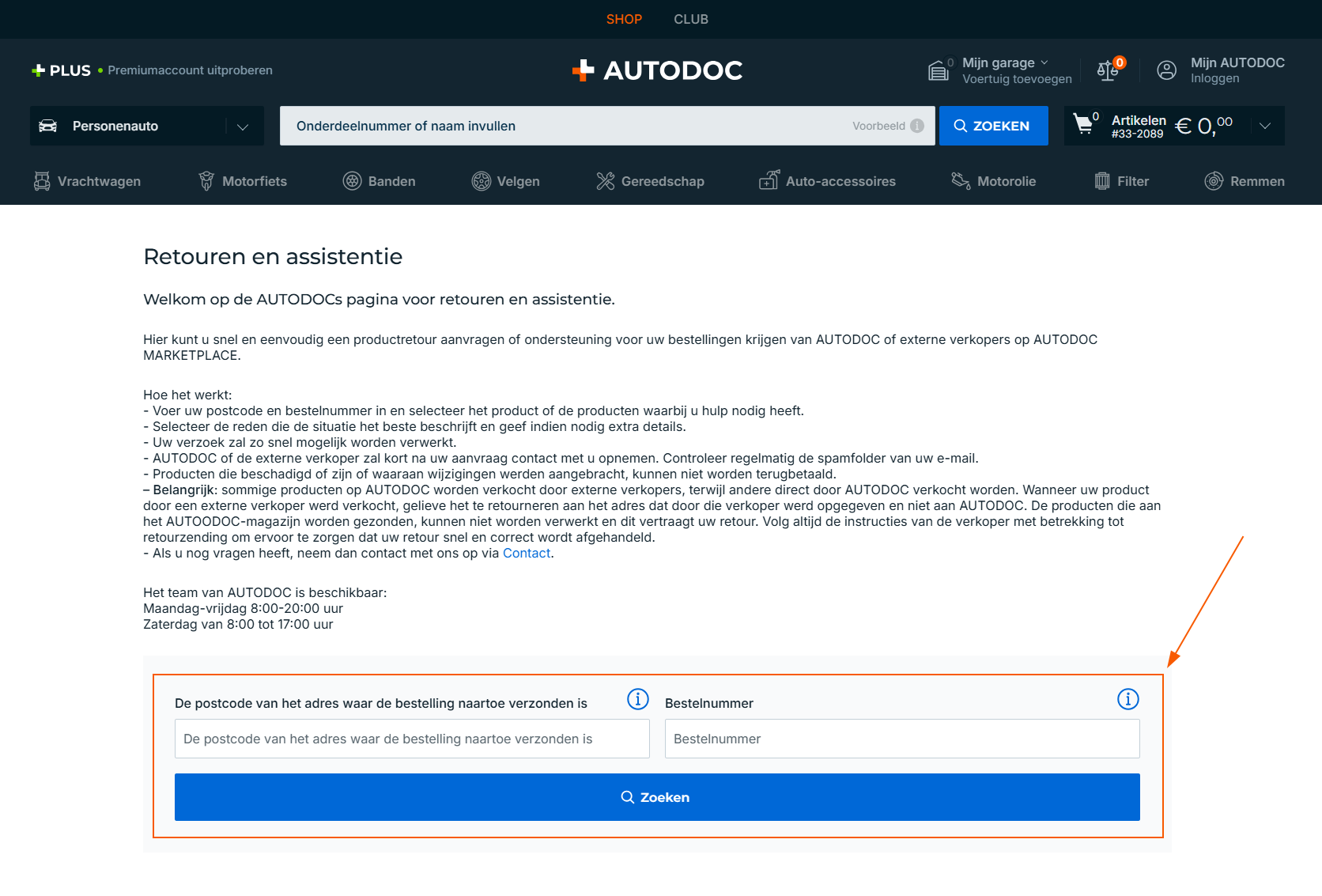Switch to the CLUB tab

(x=691, y=19)
